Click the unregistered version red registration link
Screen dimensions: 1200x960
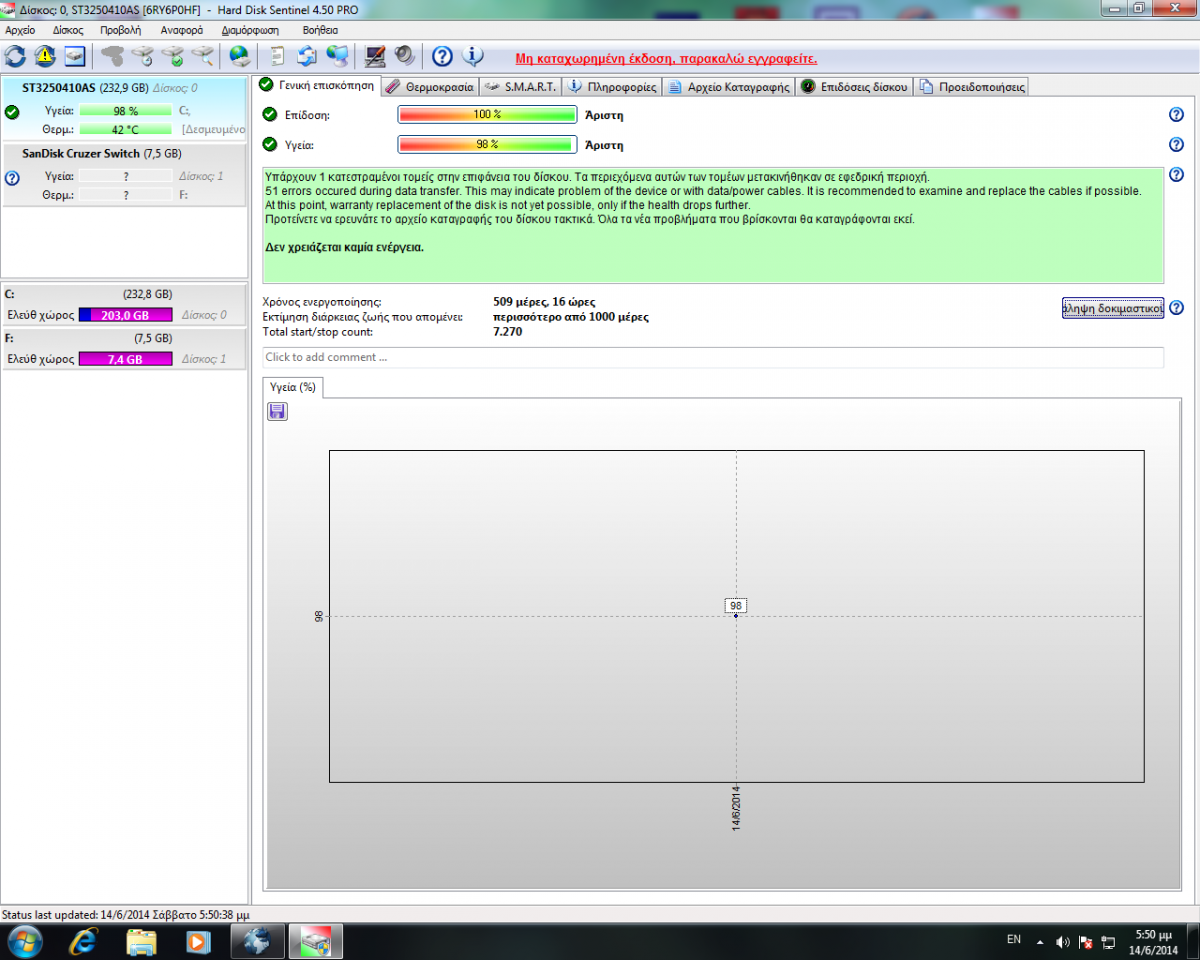point(666,59)
